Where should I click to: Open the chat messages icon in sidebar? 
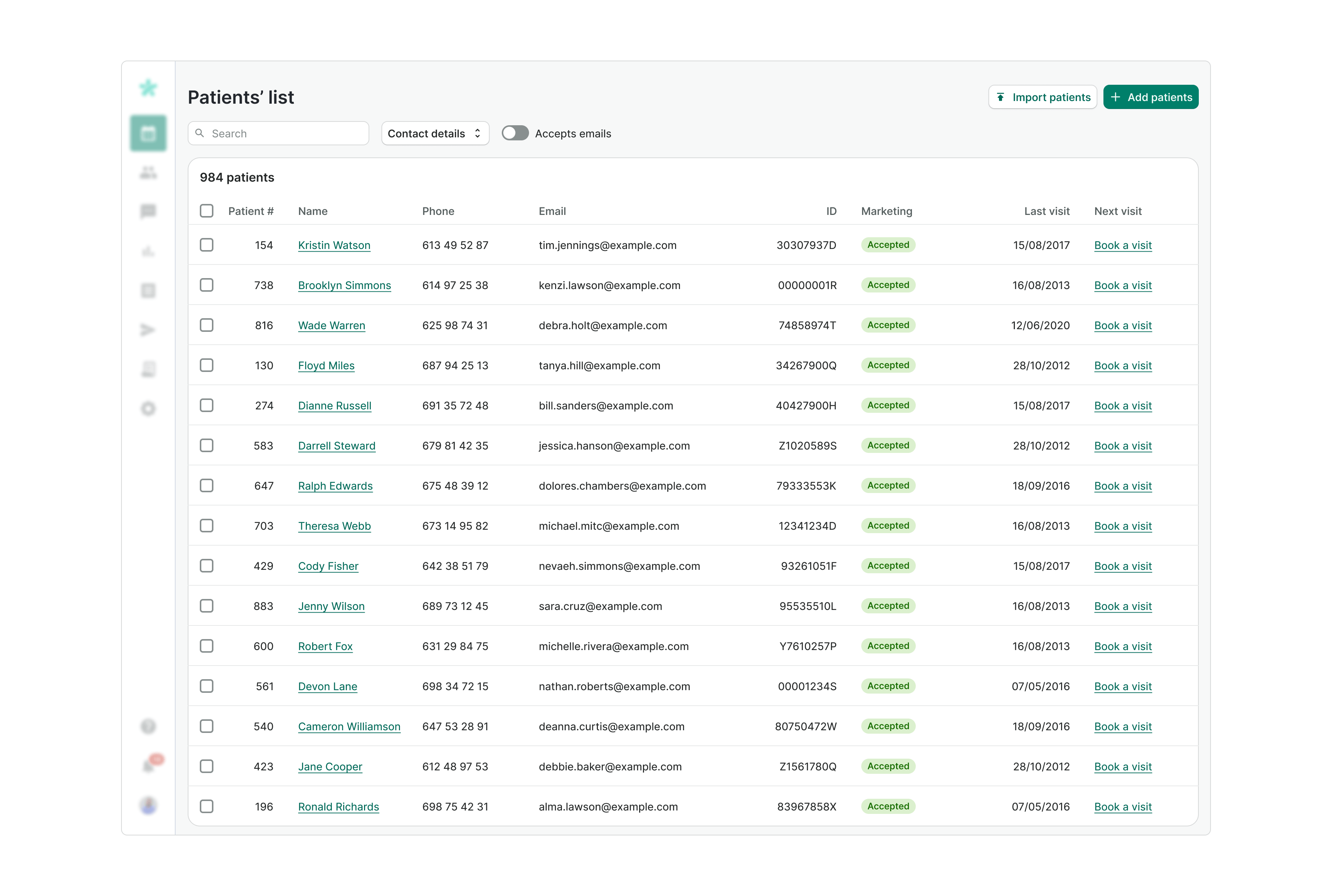(148, 212)
